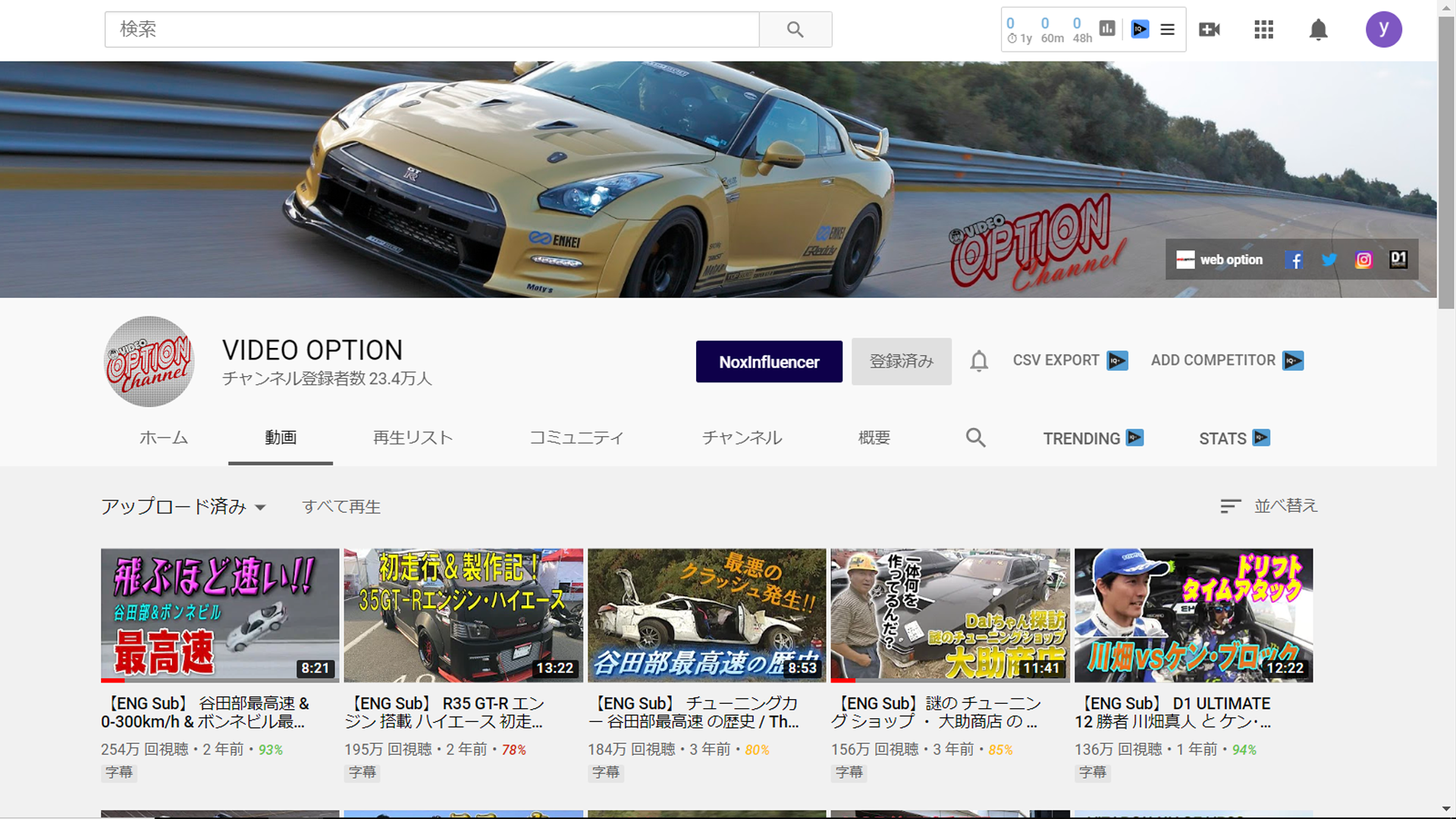Focus the 検索 search input field

pos(431,30)
